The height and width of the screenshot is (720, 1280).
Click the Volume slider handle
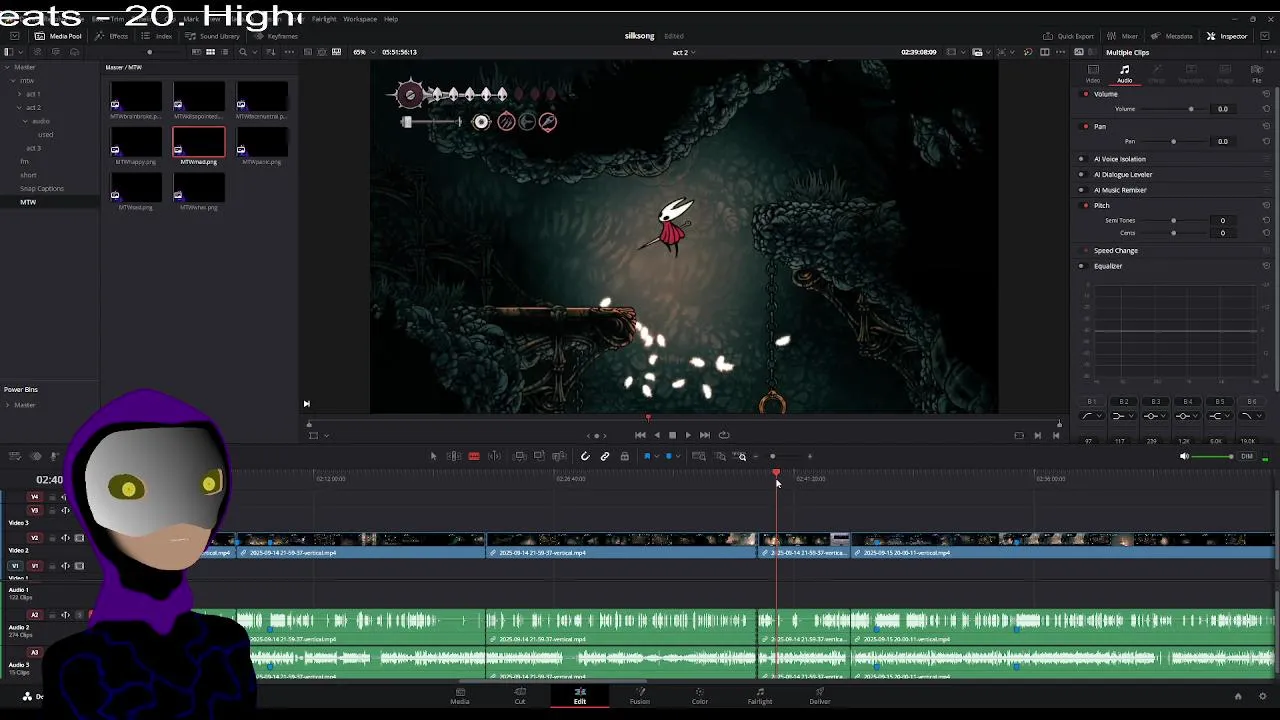(1191, 109)
